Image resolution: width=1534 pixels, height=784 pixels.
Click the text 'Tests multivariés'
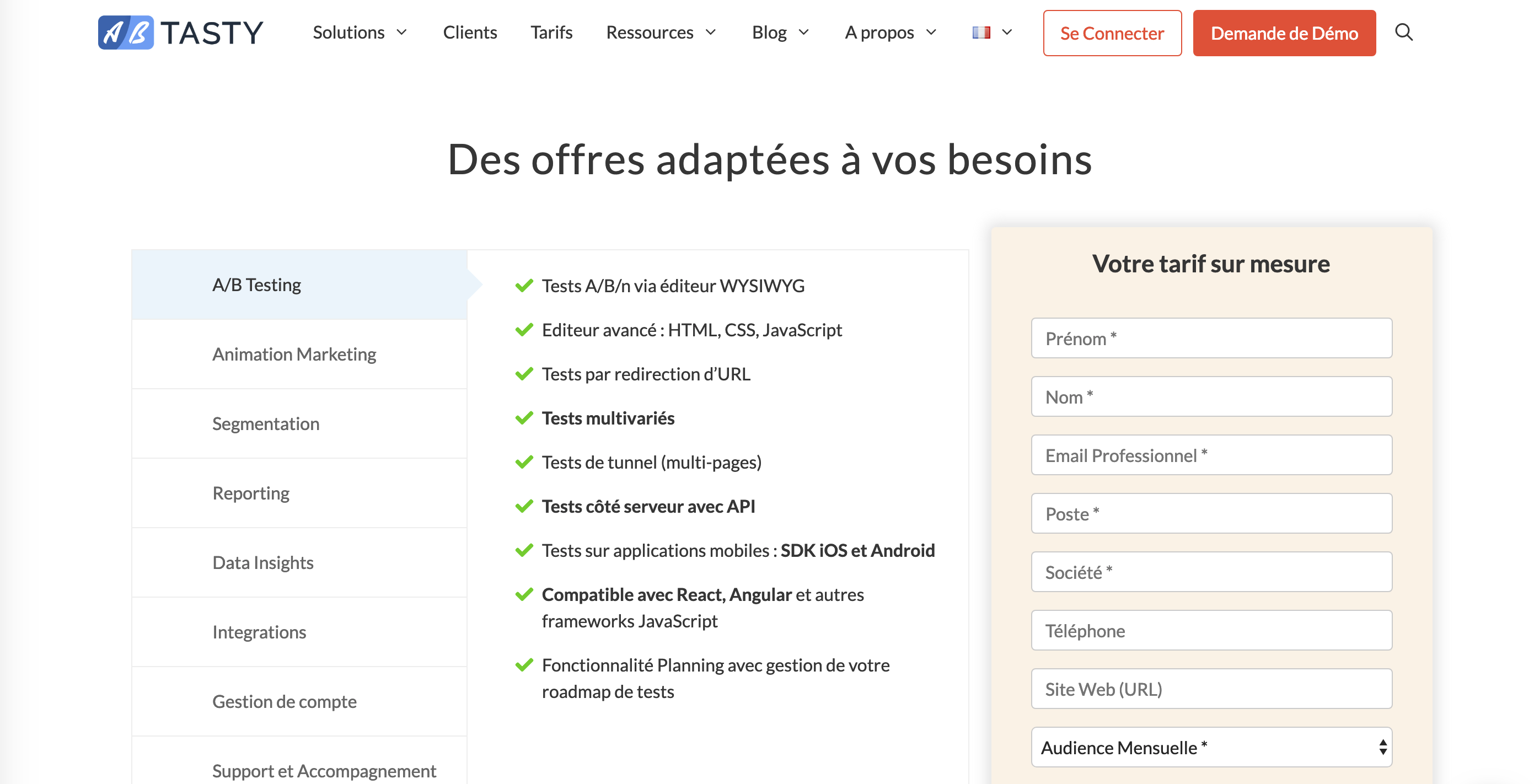click(608, 418)
